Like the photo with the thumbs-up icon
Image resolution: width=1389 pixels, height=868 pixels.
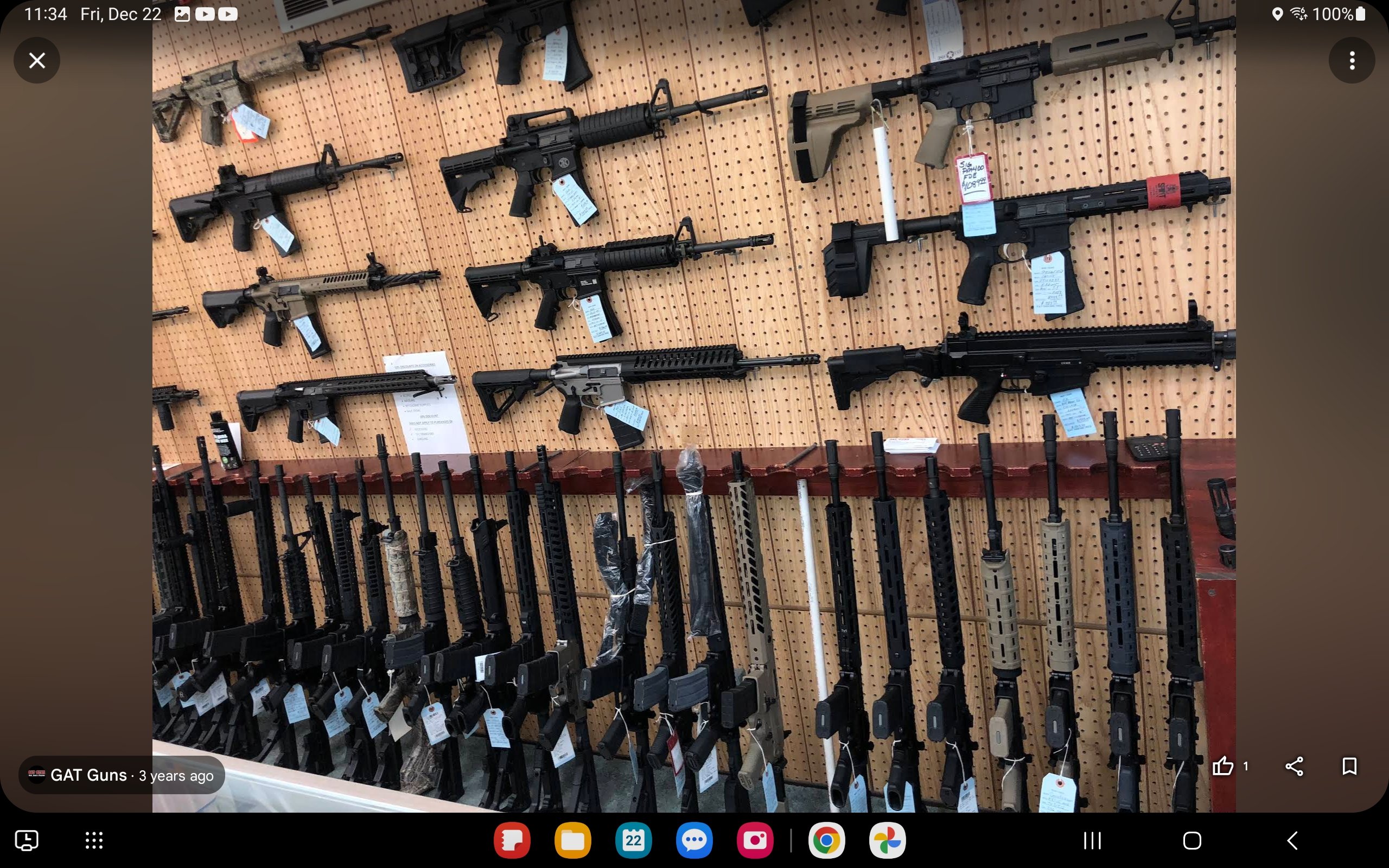point(1222,766)
